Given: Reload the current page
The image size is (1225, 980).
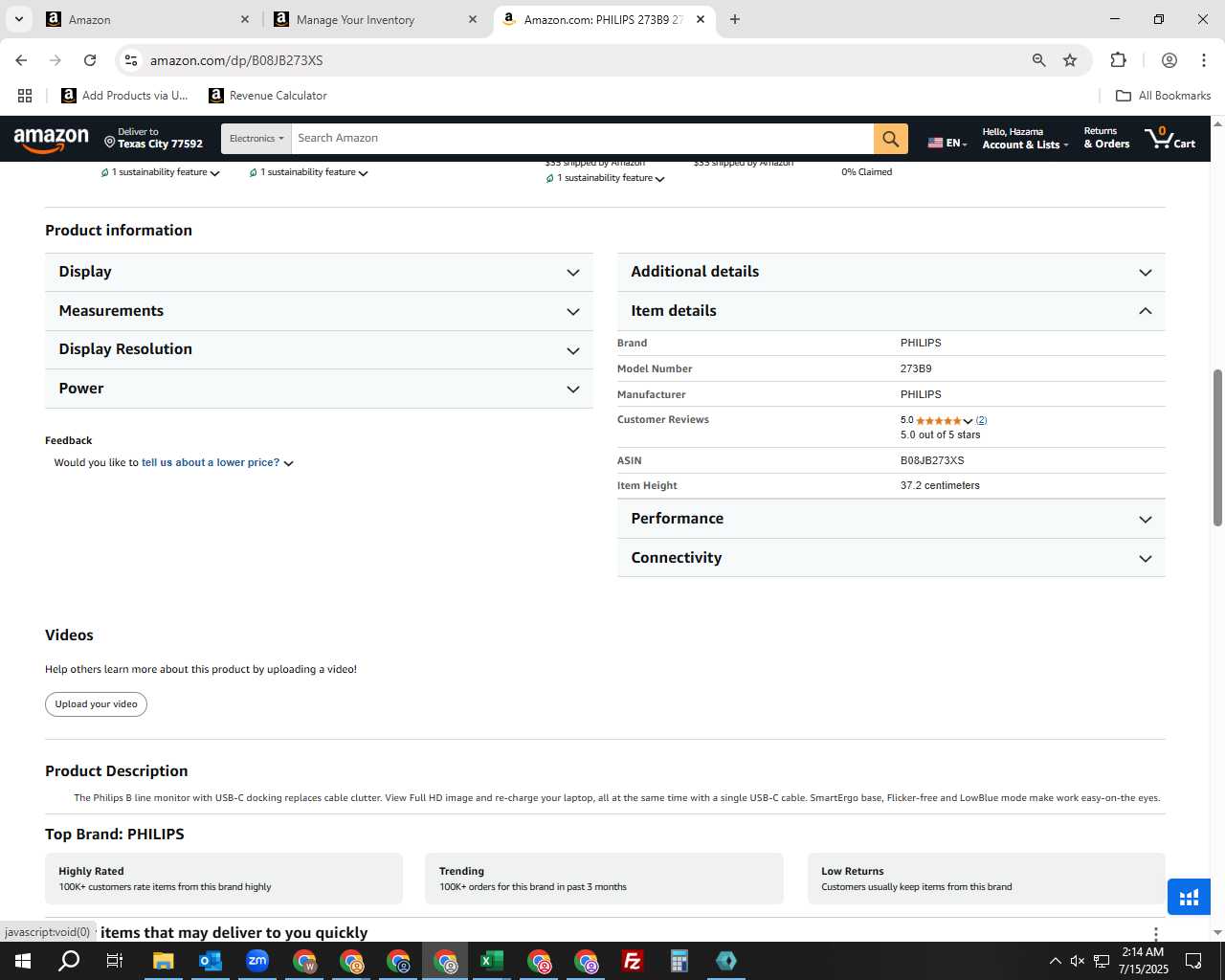Looking at the screenshot, I should click(x=90, y=60).
